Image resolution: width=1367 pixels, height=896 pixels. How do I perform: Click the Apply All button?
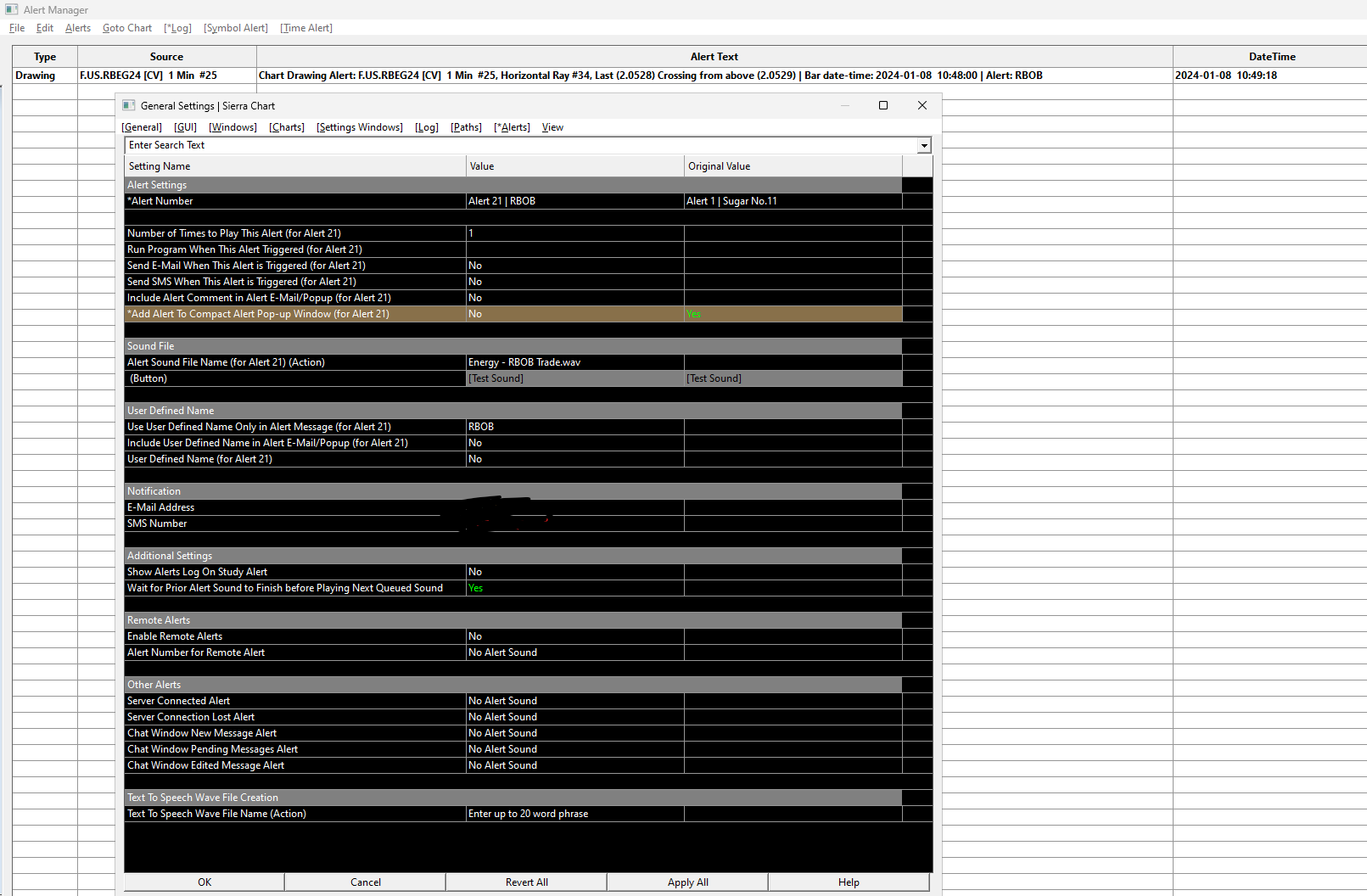pos(688,882)
